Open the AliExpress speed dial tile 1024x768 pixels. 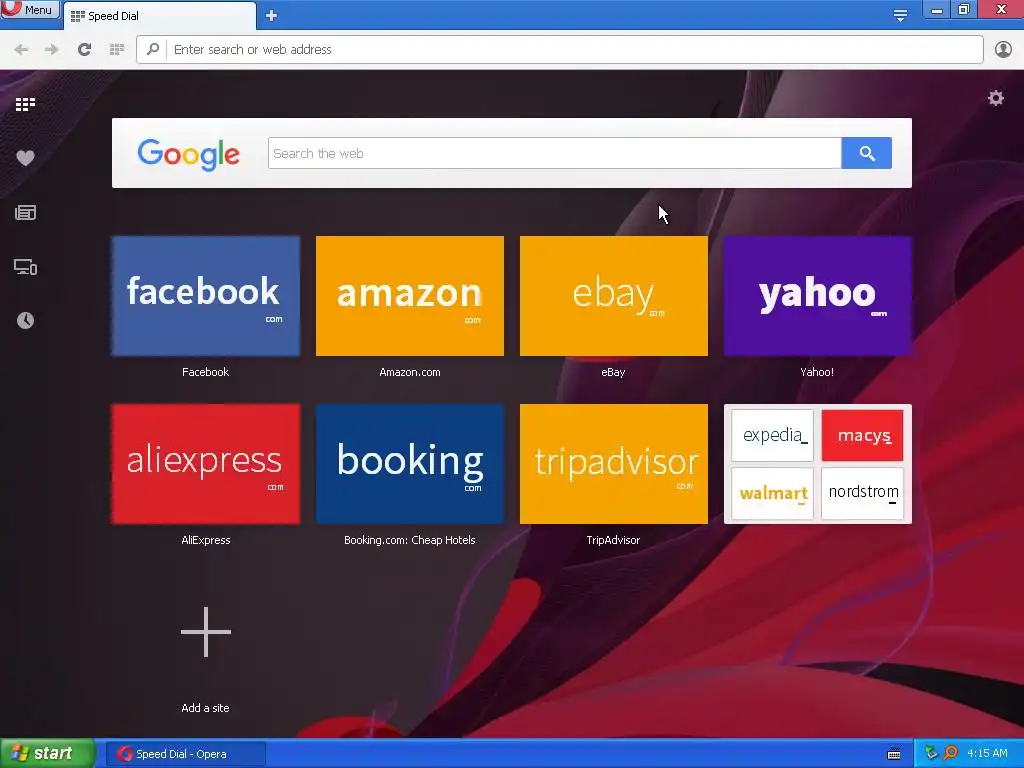206,464
